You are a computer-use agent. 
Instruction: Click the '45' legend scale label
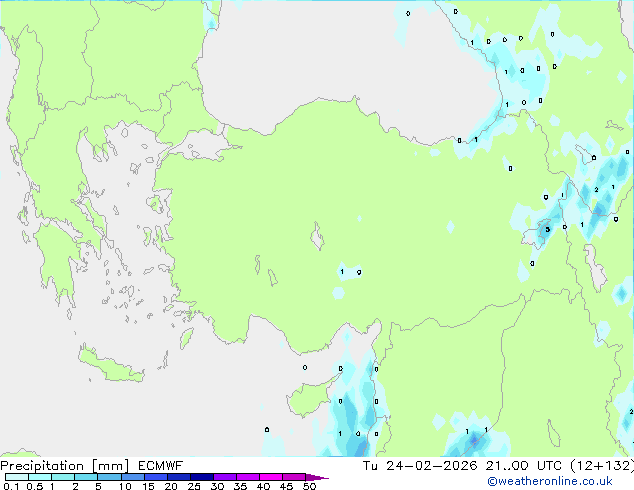[x=287, y=486]
